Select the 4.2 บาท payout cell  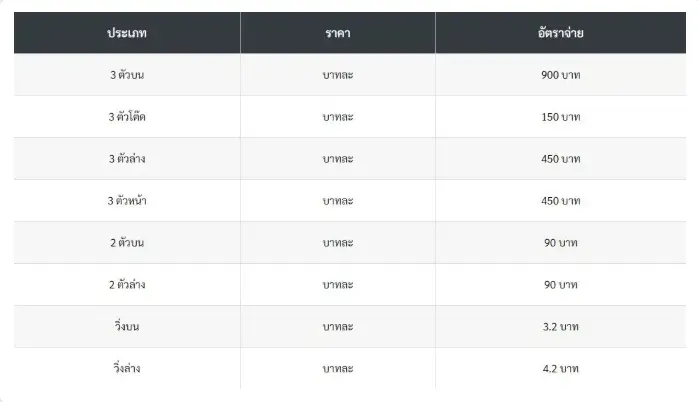tap(560, 369)
